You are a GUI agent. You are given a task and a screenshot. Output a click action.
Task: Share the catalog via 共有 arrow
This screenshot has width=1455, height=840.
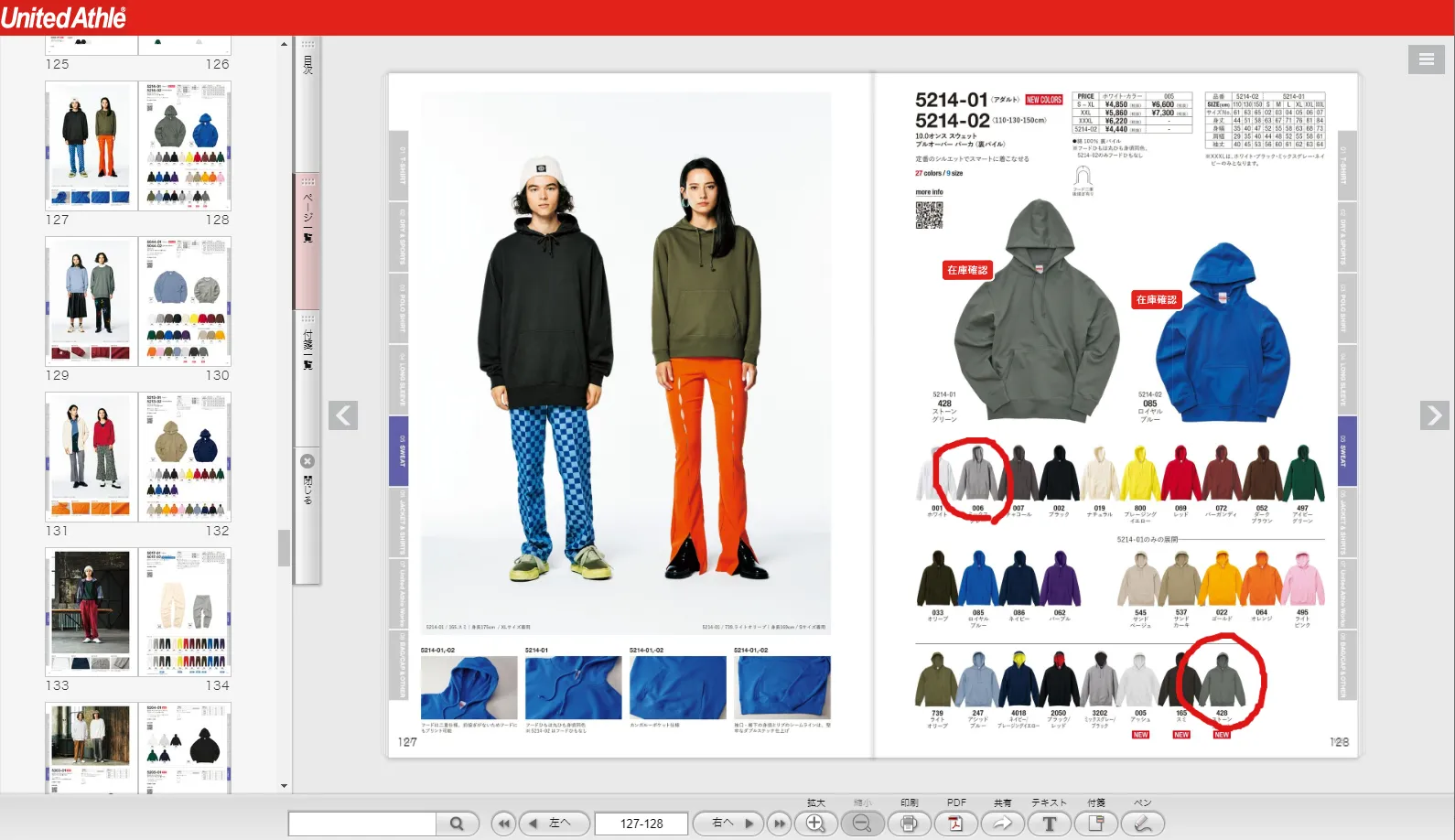[1002, 824]
